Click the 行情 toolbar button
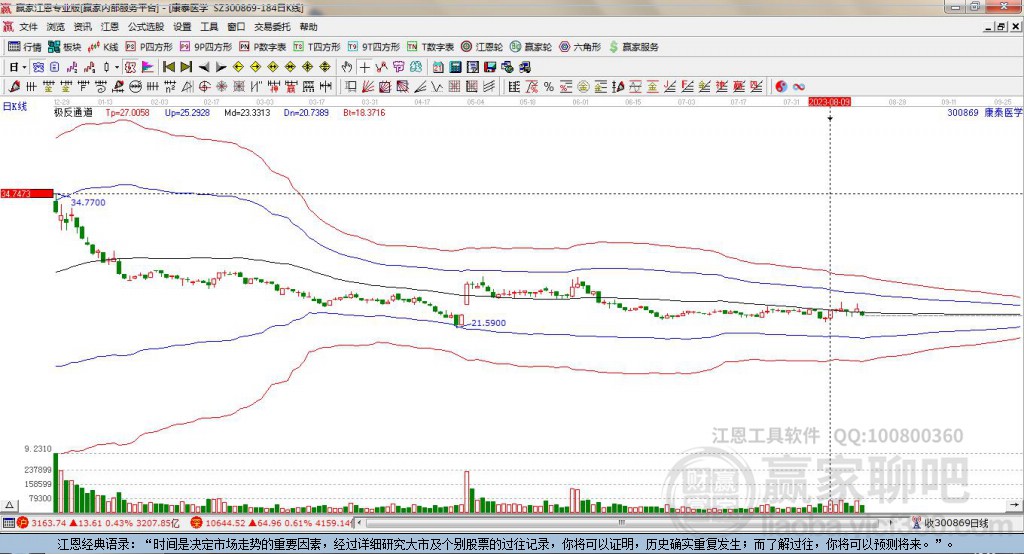This screenshot has height=554, width=1024. point(24,47)
